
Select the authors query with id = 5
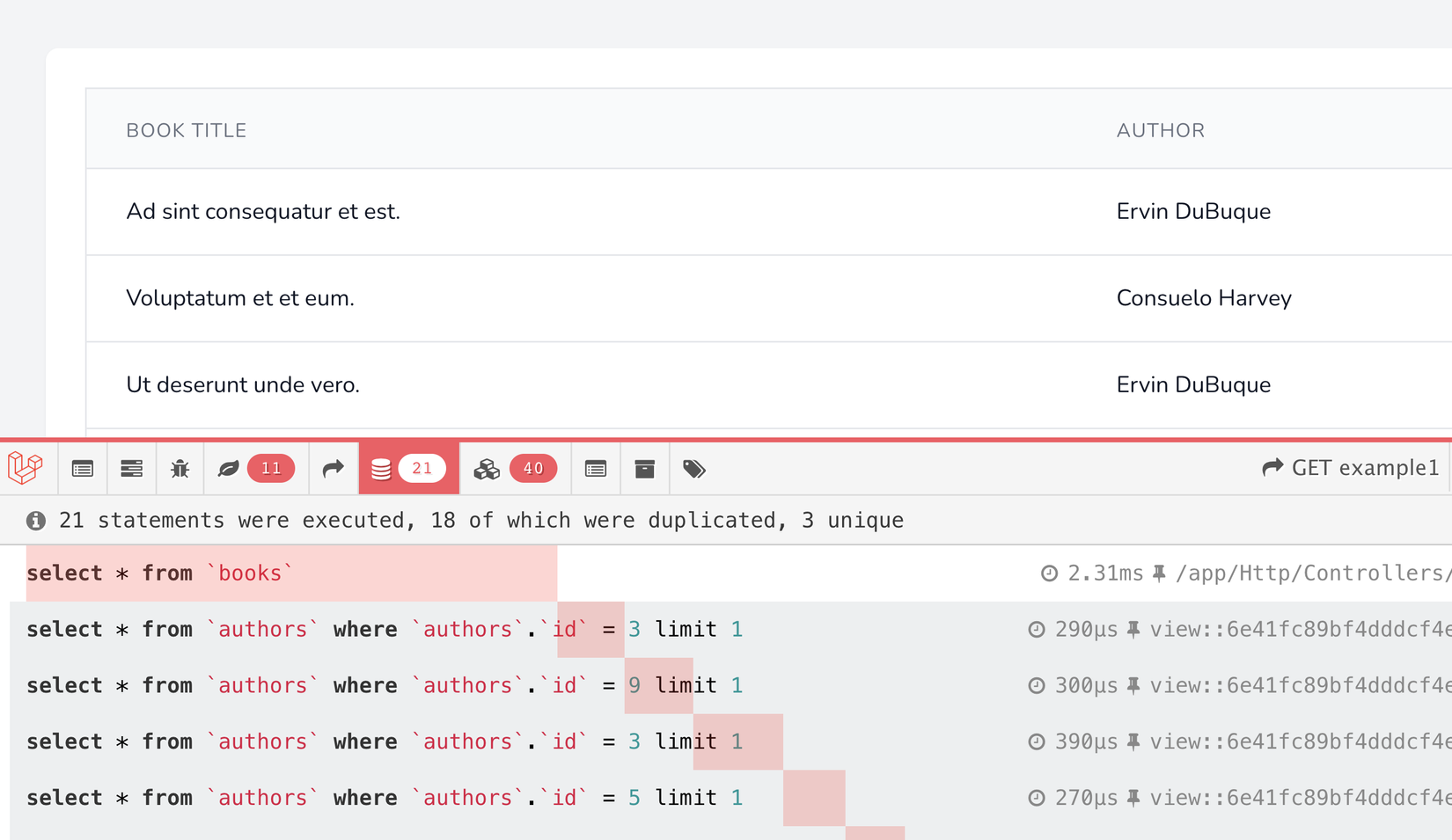[385, 798]
